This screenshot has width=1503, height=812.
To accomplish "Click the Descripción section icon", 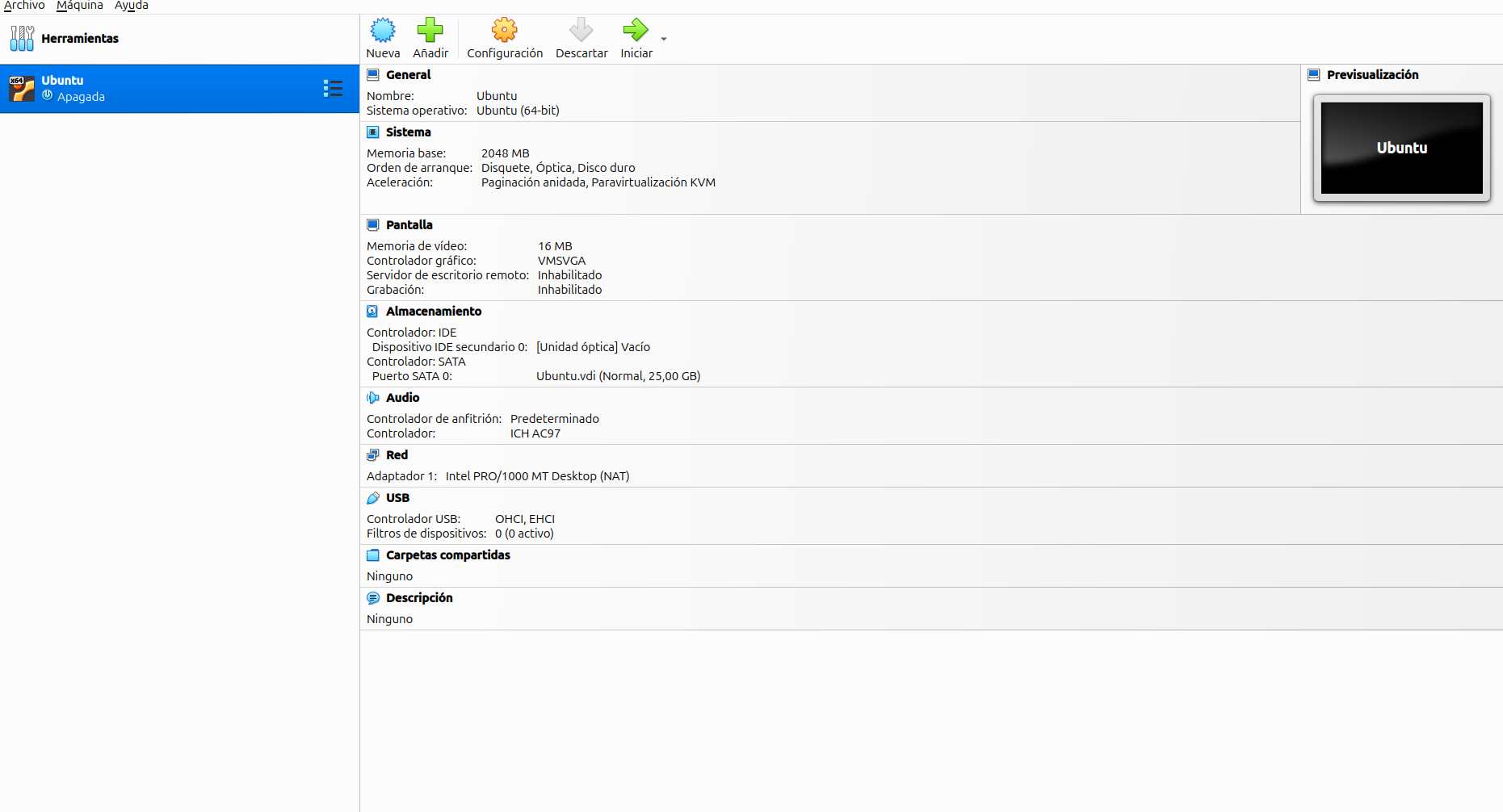I will click(373, 598).
